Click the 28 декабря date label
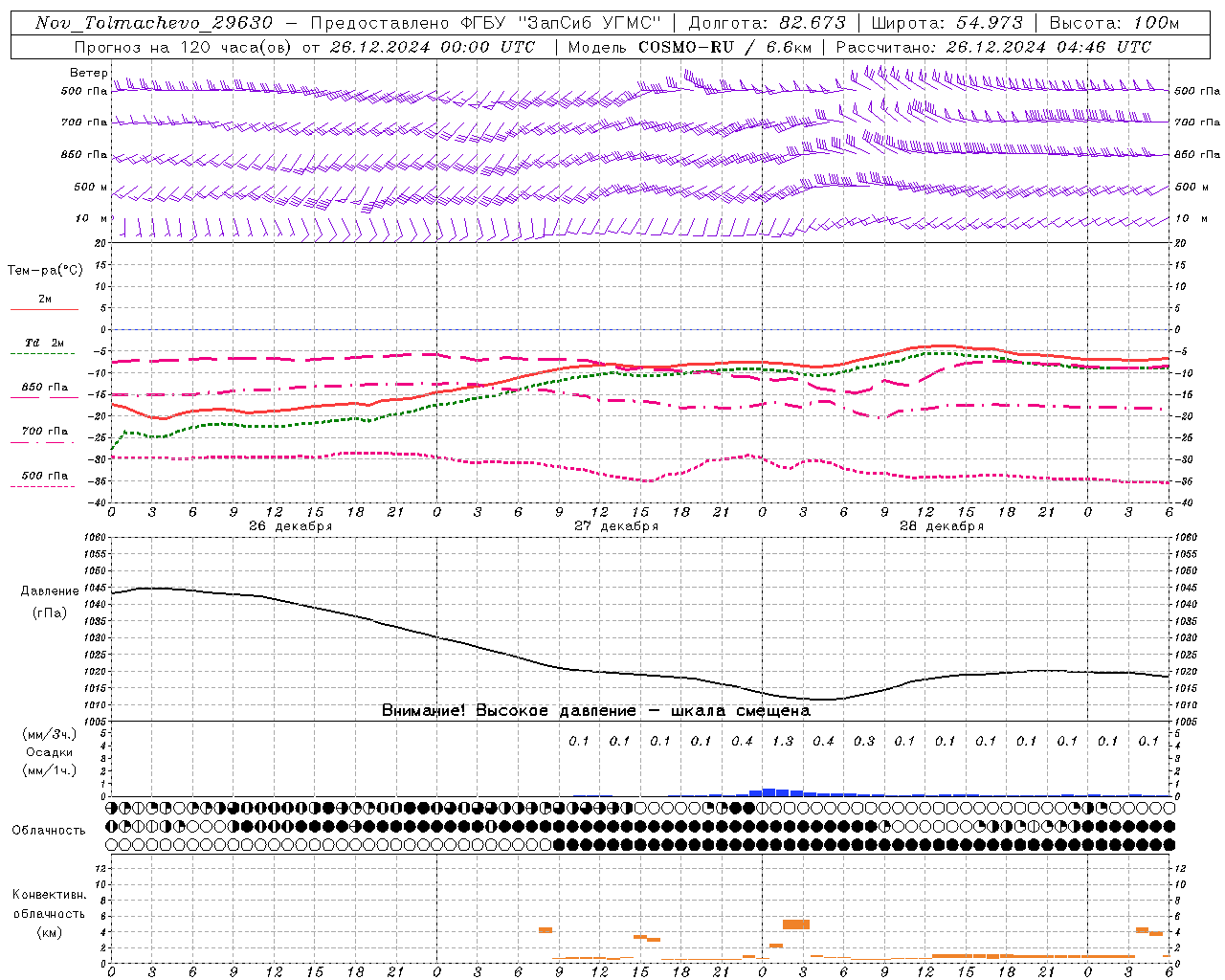The width and height of the screenshot is (1225, 980). (x=941, y=526)
